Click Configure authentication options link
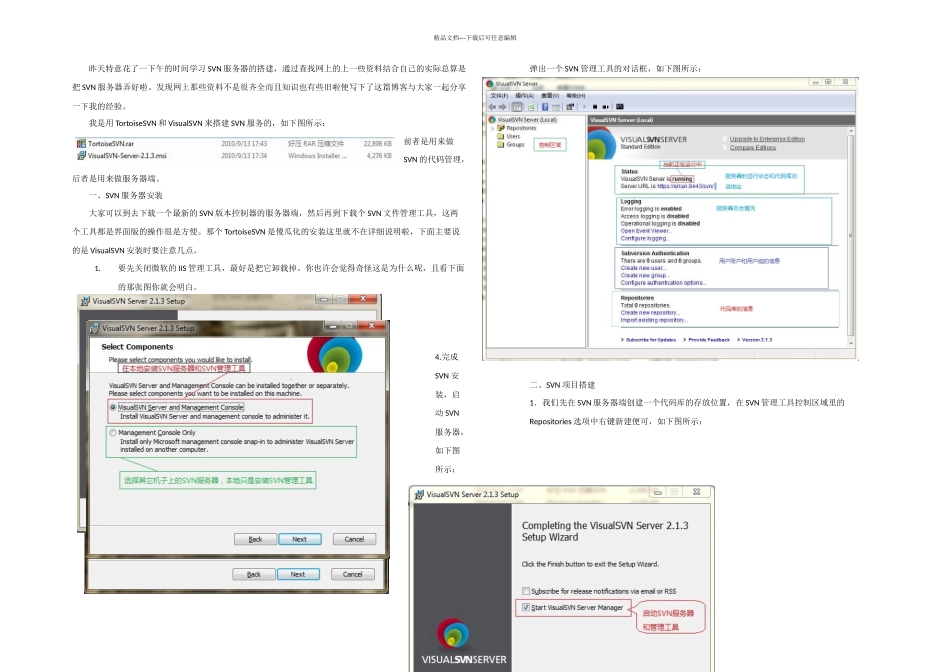 point(663,282)
